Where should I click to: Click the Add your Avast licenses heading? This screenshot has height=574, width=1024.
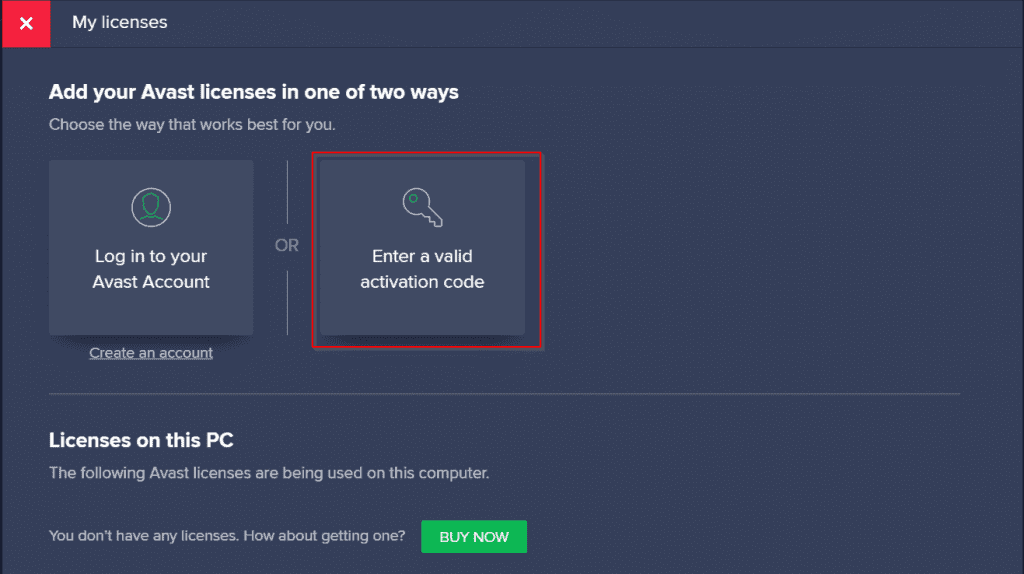[x=253, y=92]
